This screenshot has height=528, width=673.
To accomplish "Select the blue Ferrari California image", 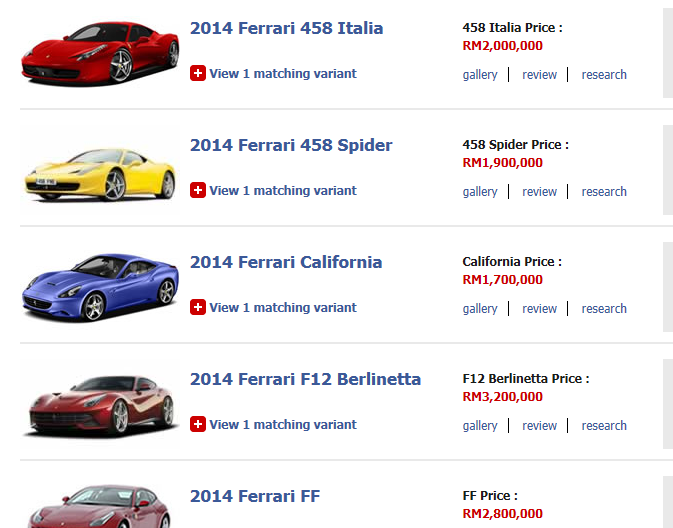I will [x=99, y=287].
